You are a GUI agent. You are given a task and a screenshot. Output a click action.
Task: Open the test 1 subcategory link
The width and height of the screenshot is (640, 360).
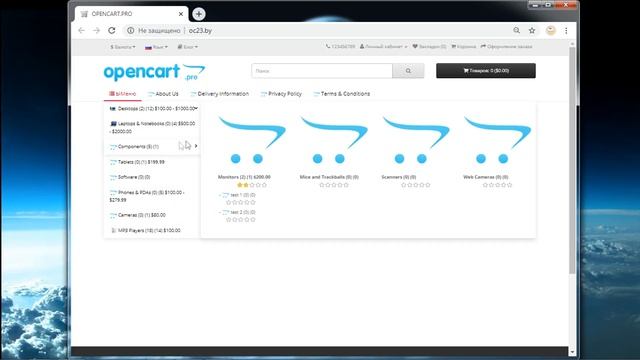tap(242, 195)
